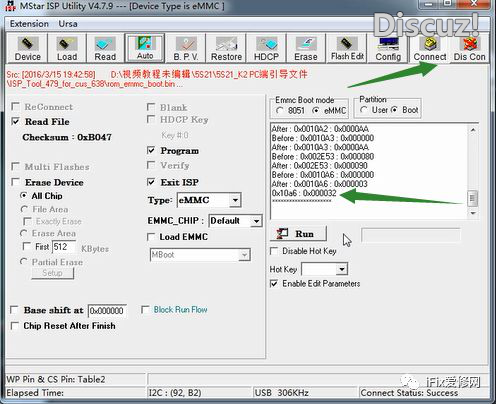496x404 pixels.
Task: Select the Read toolbar icon
Action: [105, 48]
